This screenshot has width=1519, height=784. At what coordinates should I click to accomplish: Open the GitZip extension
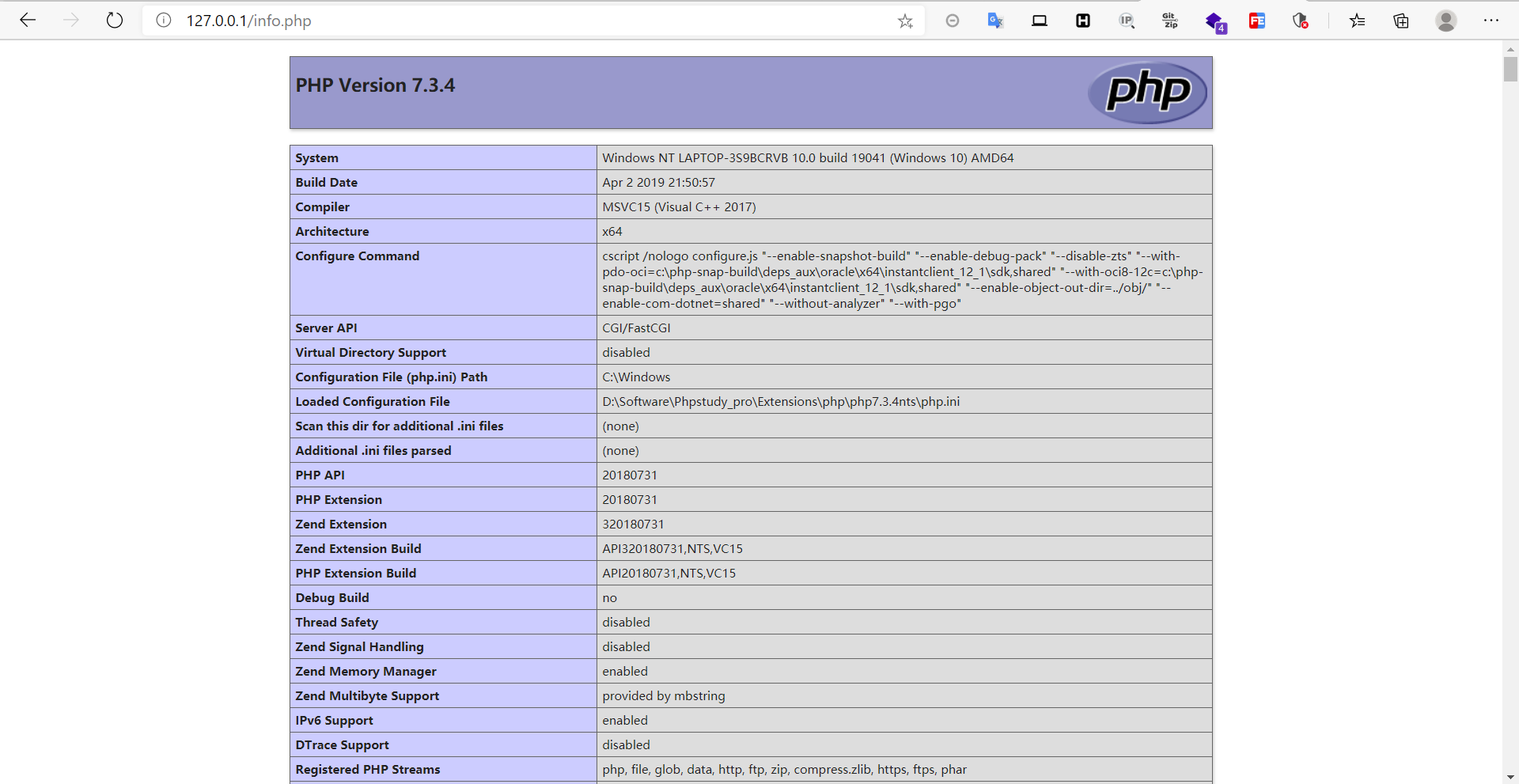(1170, 21)
